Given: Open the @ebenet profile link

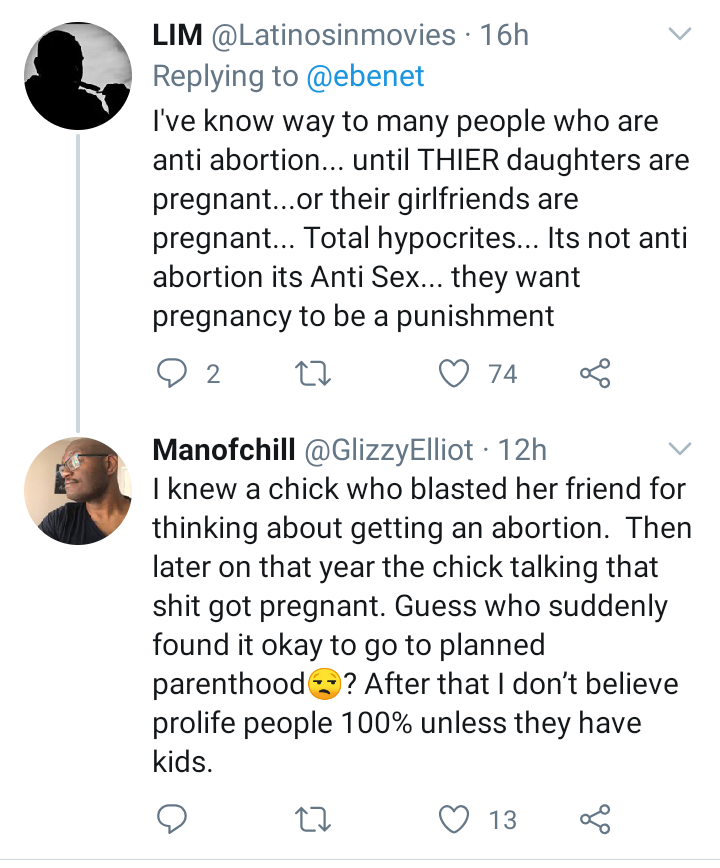Looking at the screenshot, I should point(364,76).
